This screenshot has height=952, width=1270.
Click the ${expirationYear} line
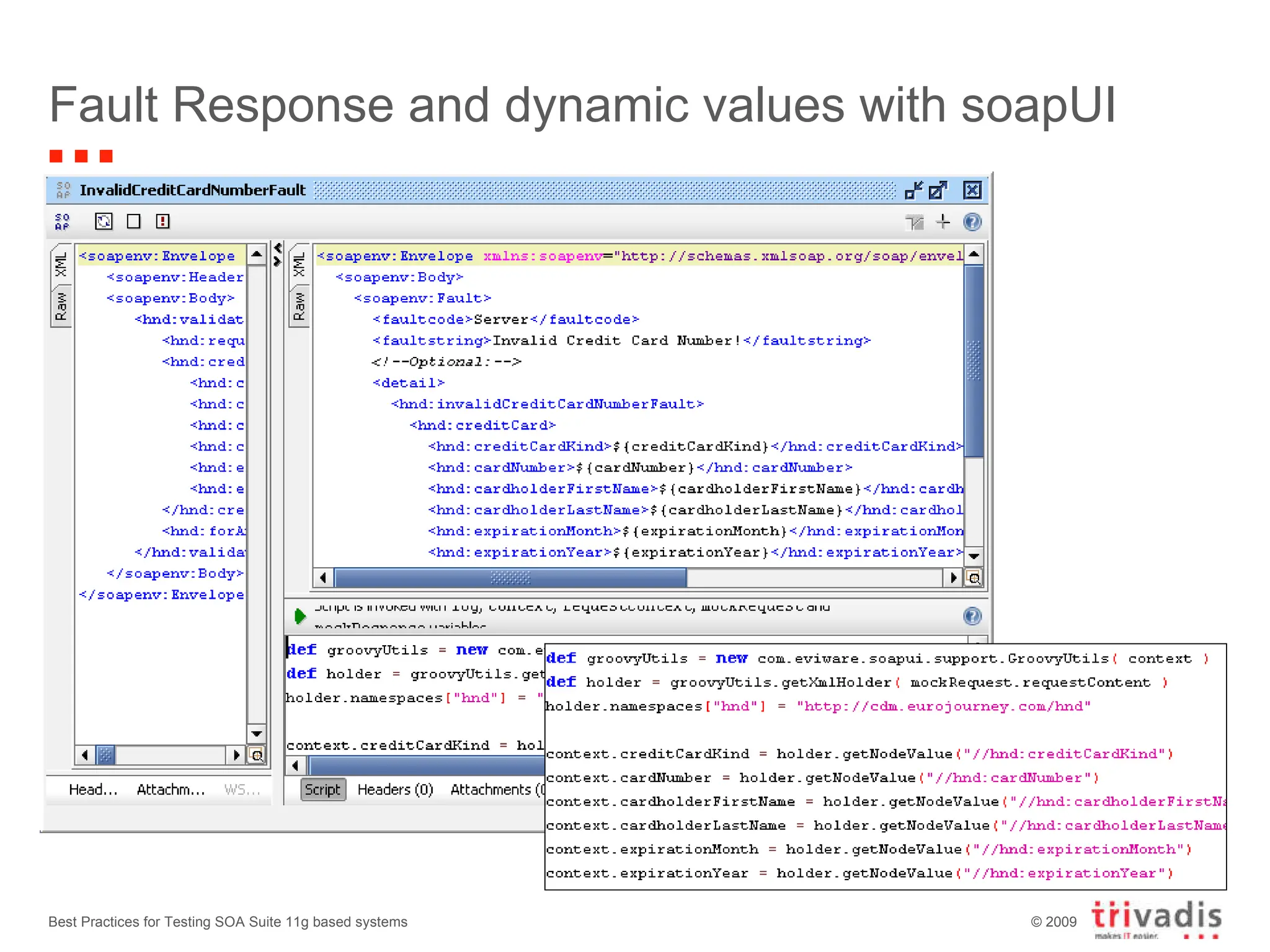(695, 552)
